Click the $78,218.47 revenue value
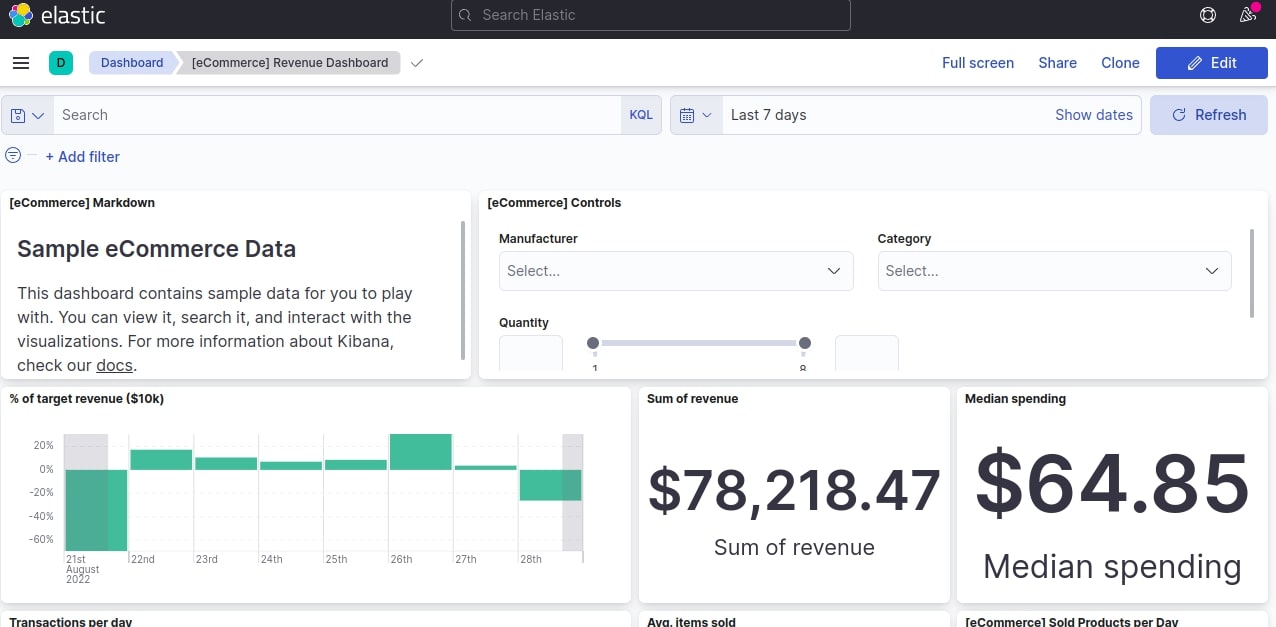This screenshot has height=627, width=1276. point(794,489)
